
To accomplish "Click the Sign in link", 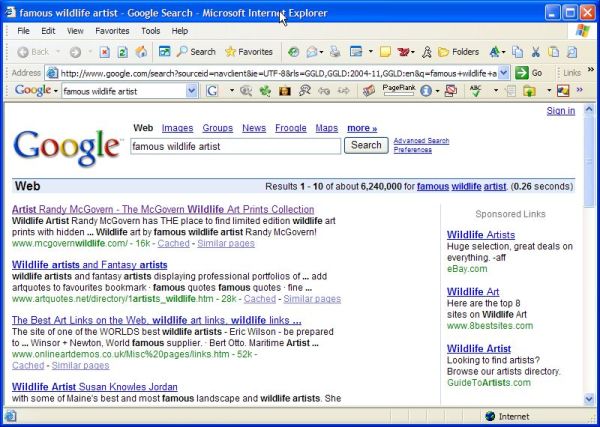I will (x=561, y=111).
